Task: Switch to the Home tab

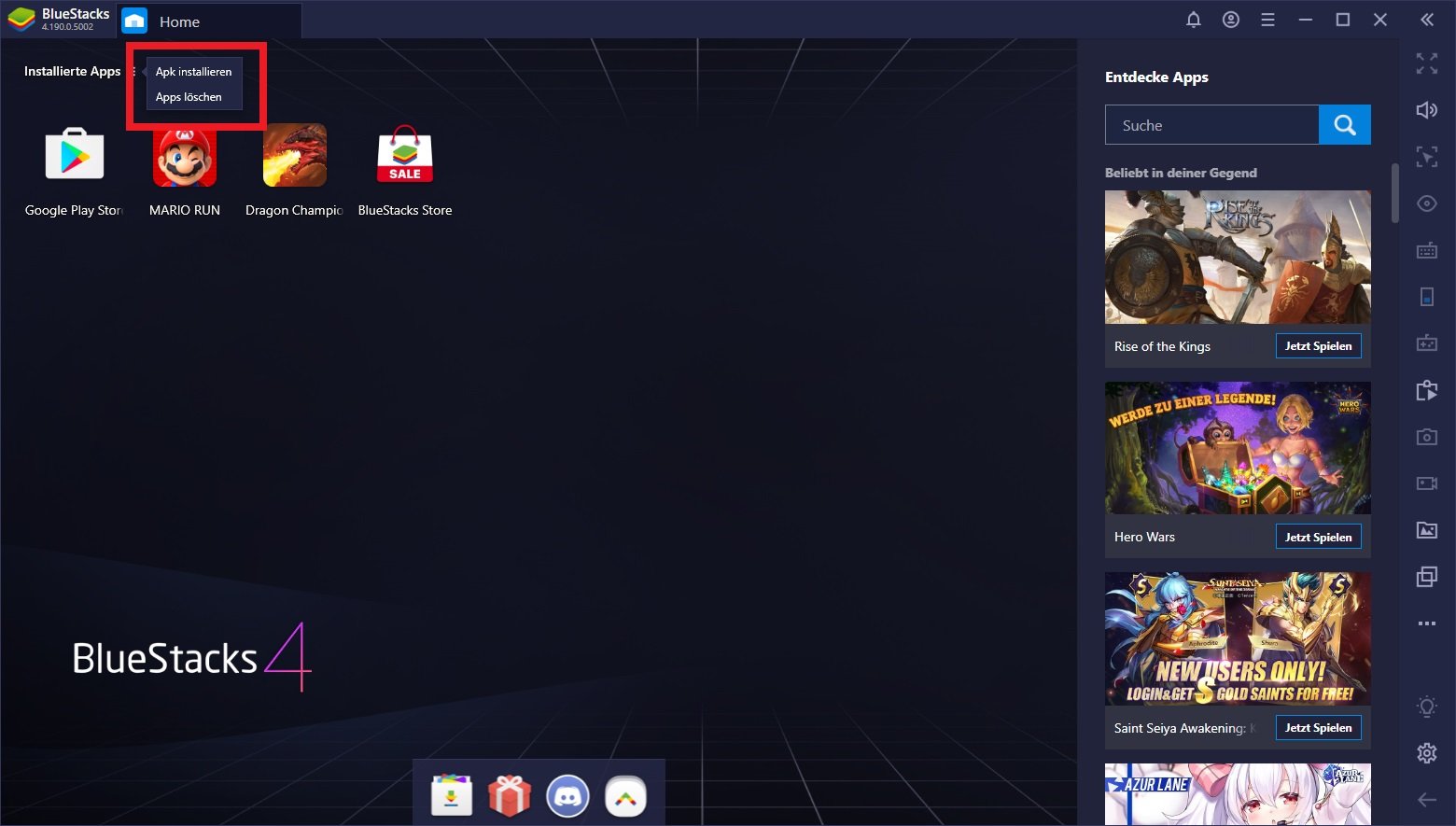Action: click(x=210, y=21)
